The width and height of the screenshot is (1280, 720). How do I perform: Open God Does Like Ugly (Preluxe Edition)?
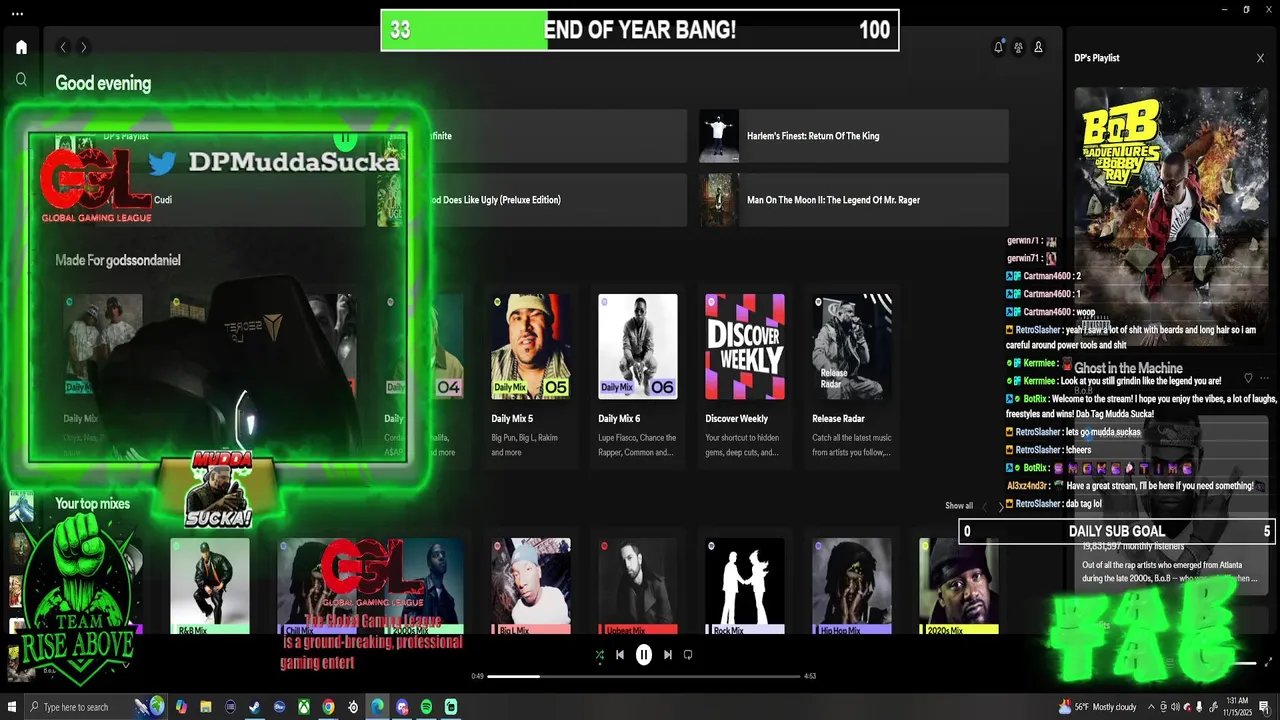(x=532, y=200)
